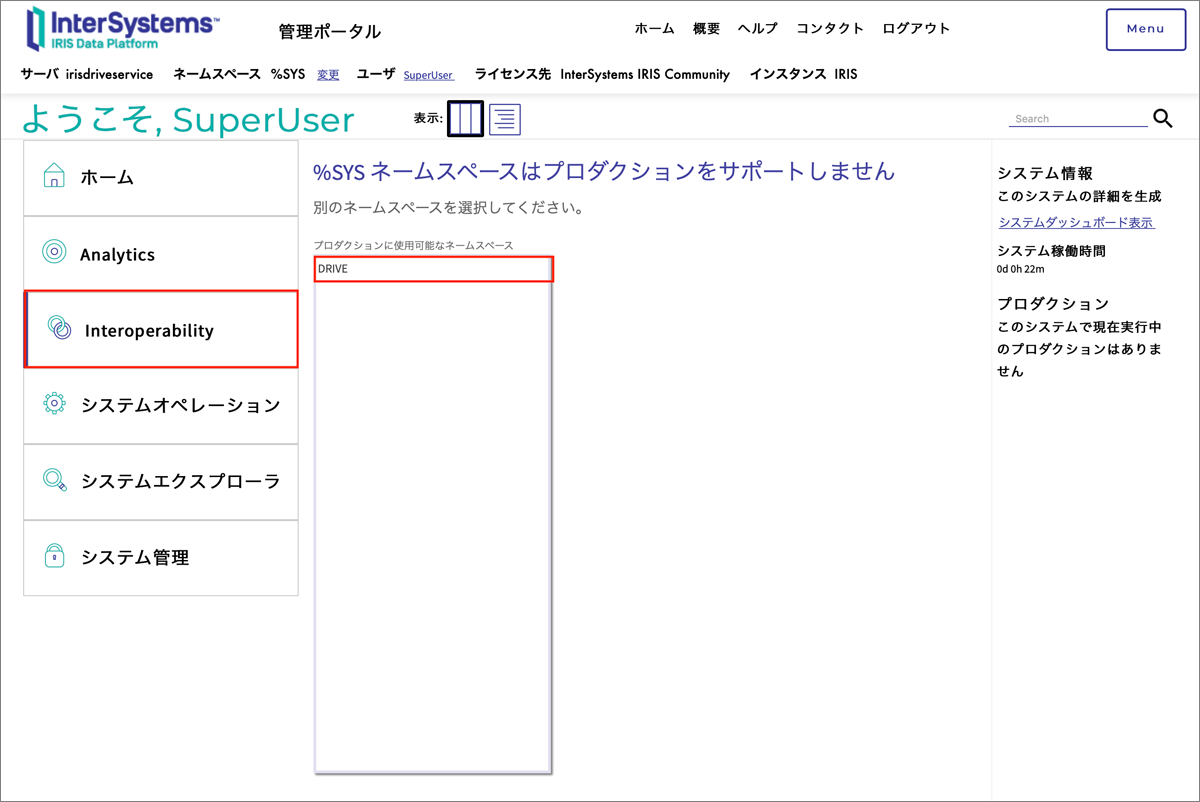Switch to list view display mode
Screen dimensions: 1200x802
(505, 119)
